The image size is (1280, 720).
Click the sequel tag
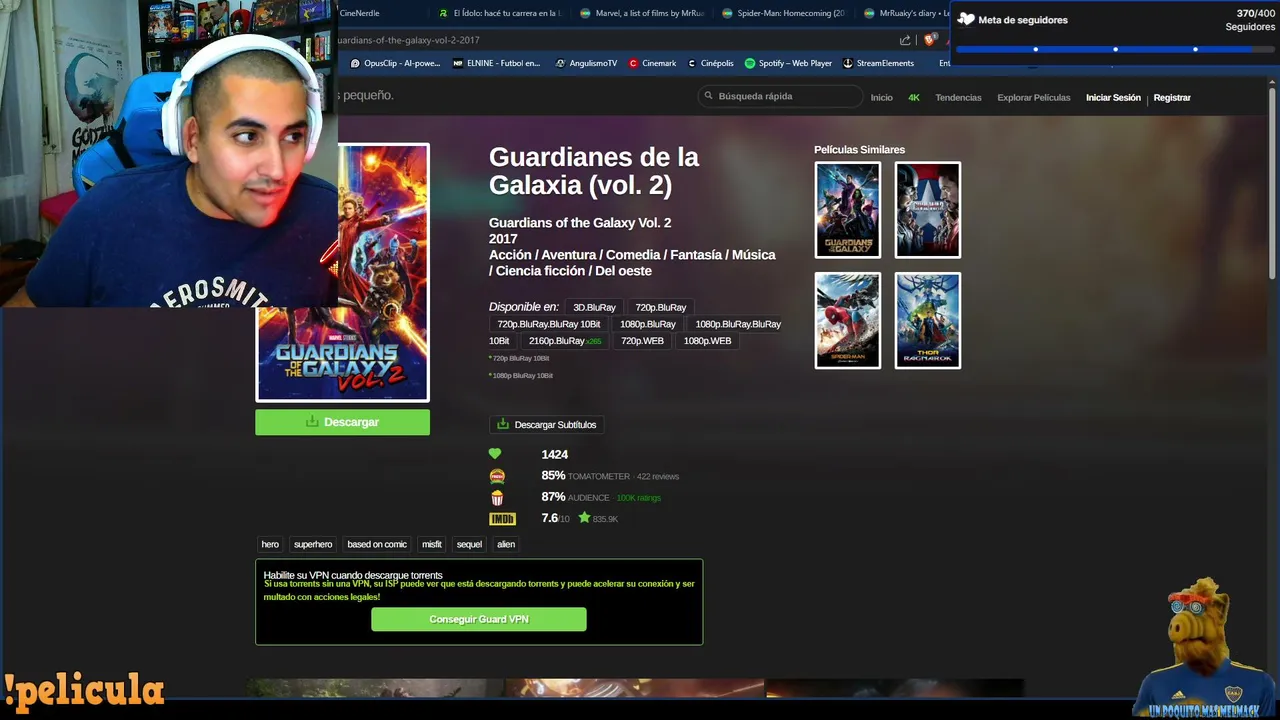coord(469,544)
